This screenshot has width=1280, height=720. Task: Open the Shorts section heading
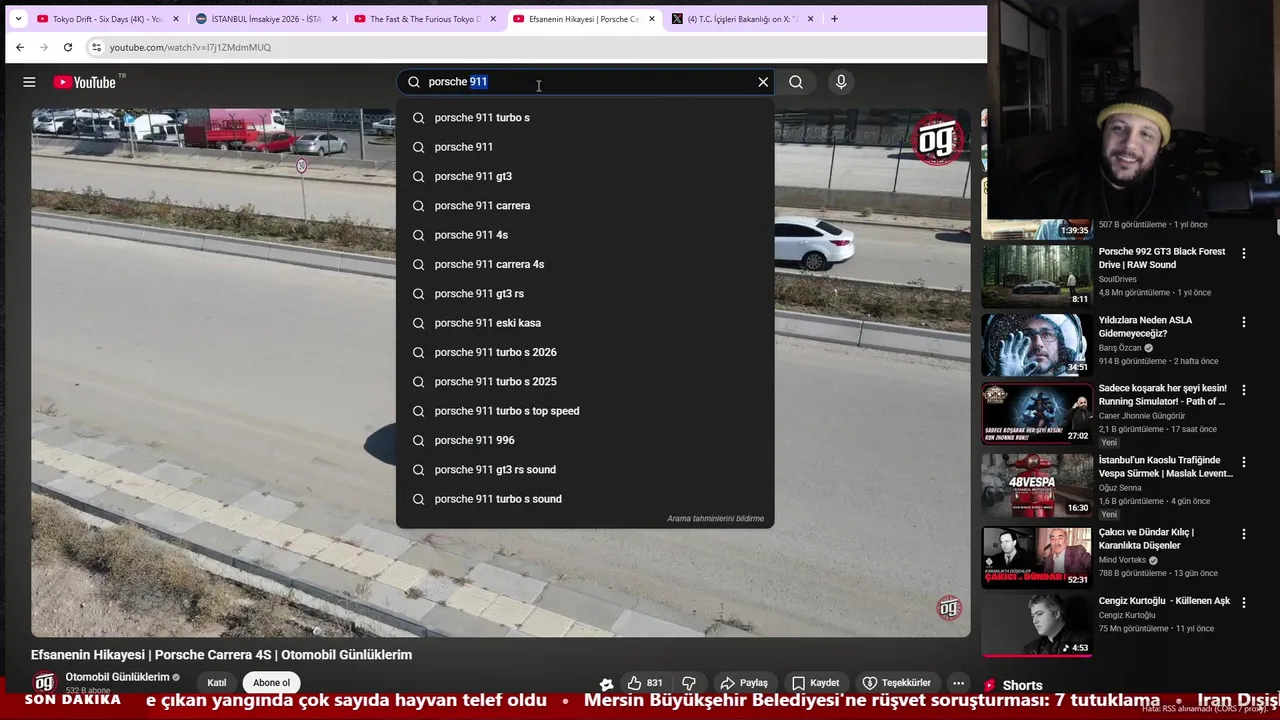[x=1022, y=685]
